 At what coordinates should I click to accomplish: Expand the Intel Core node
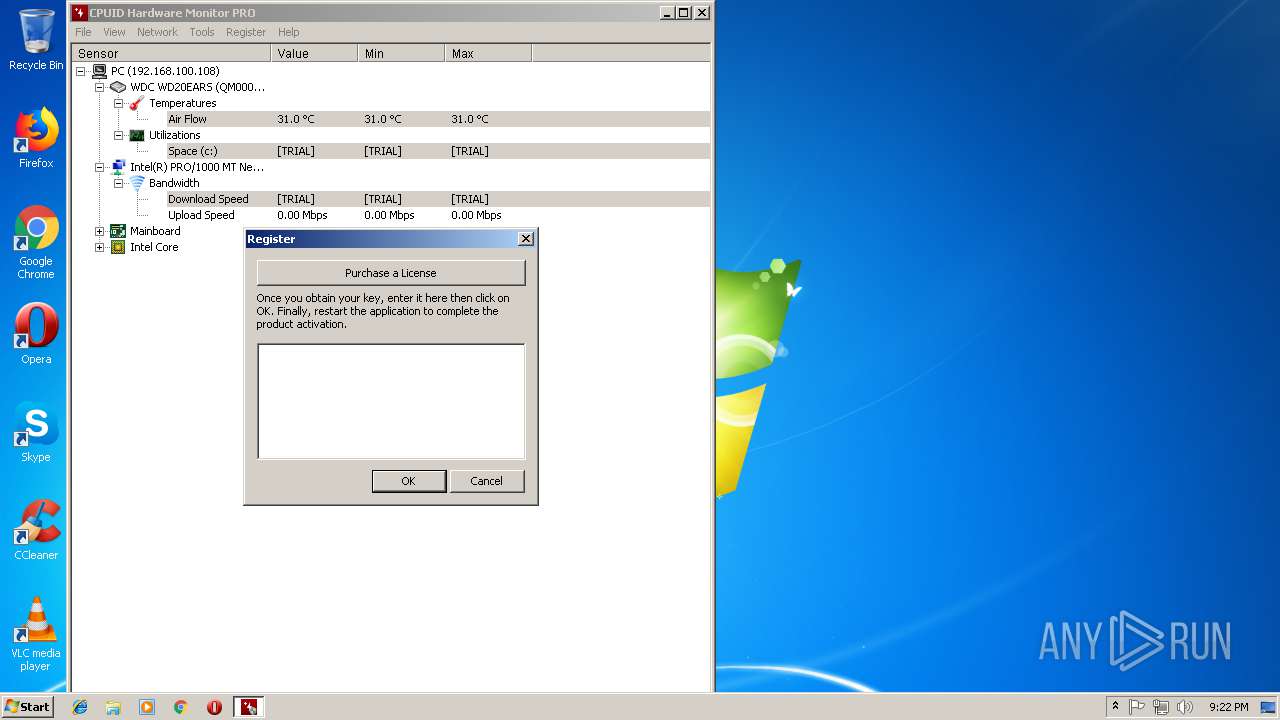99,247
